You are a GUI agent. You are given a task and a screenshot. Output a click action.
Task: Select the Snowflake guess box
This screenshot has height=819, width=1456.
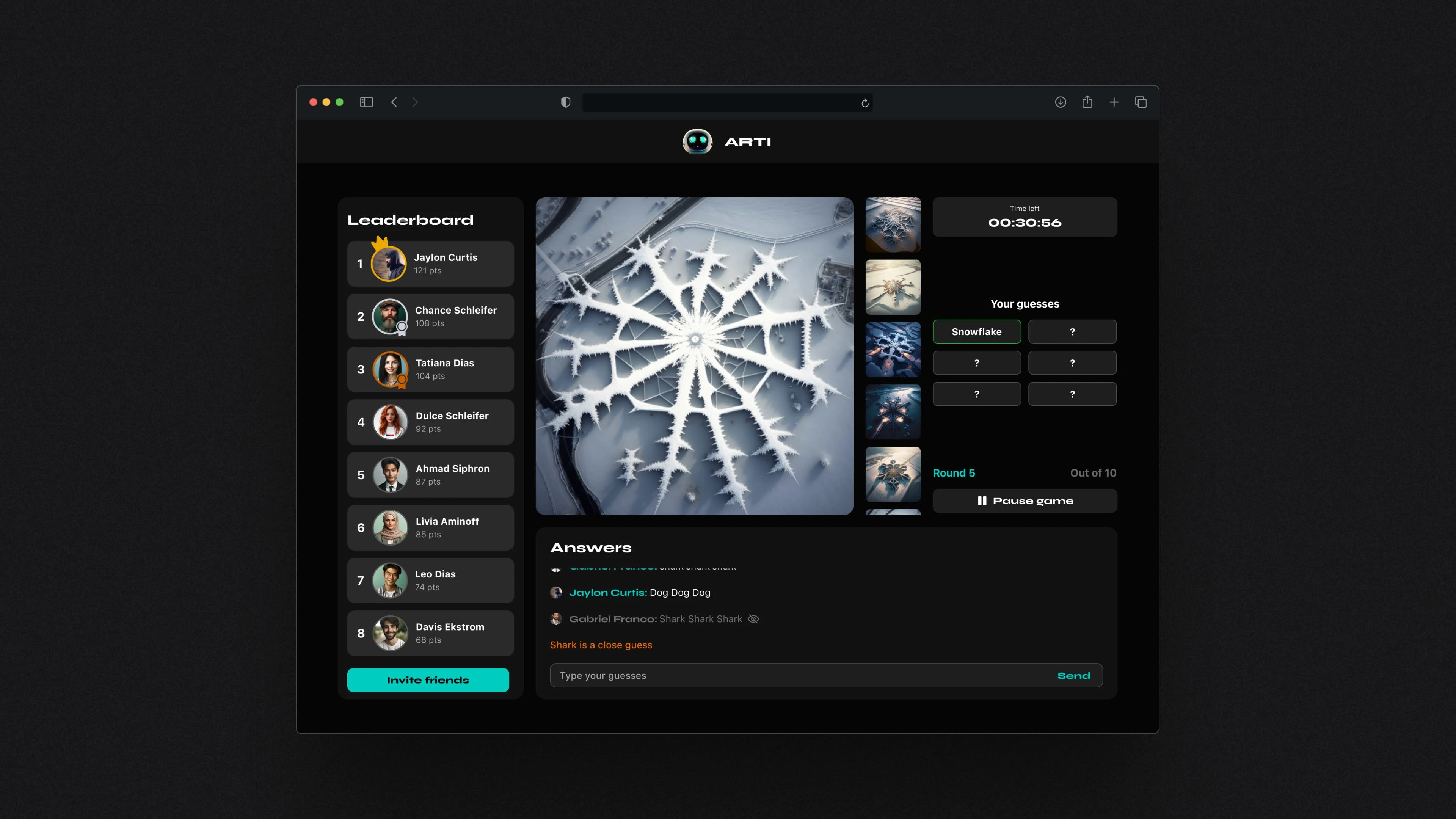click(976, 332)
